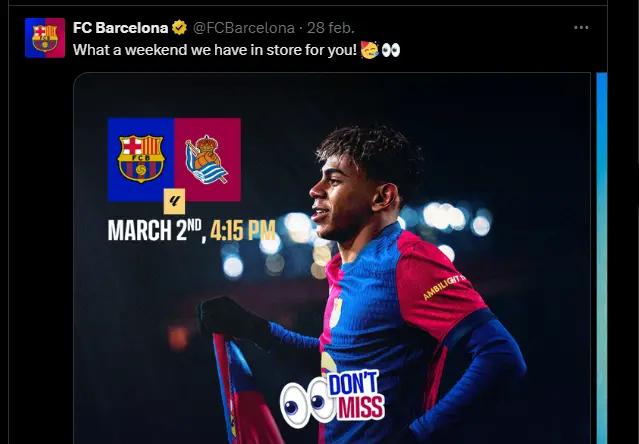The width and height of the screenshot is (639, 444).
Task: Click the Barcelona crest in the match graphic
Action: click(x=141, y=158)
